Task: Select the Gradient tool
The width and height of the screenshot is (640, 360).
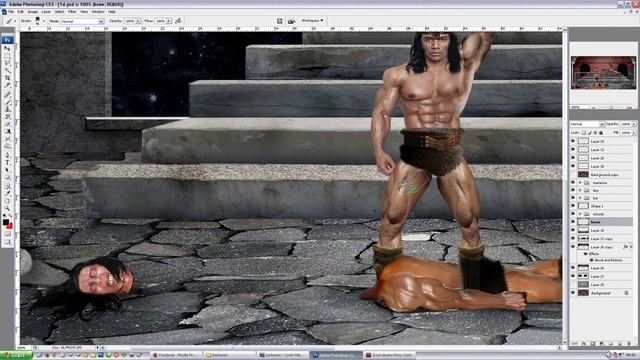Action: [7, 131]
